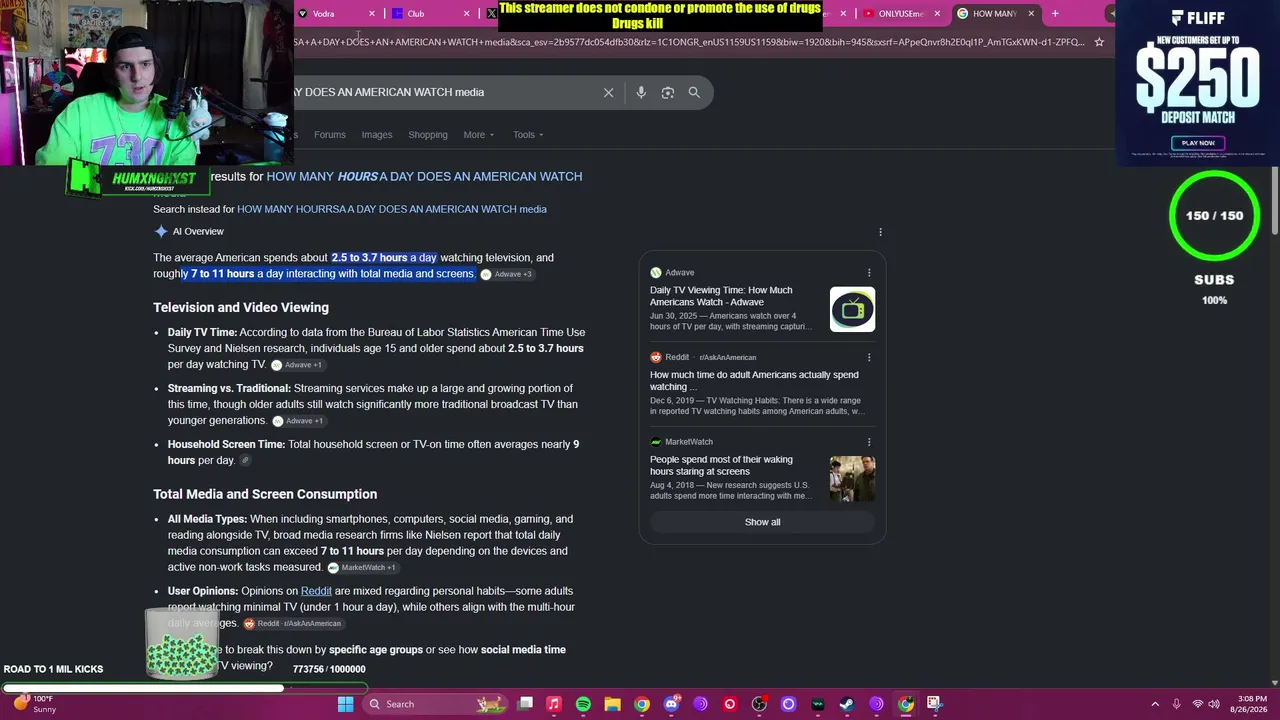Open File Explorer from the taskbar

pyautogui.click(x=612, y=704)
